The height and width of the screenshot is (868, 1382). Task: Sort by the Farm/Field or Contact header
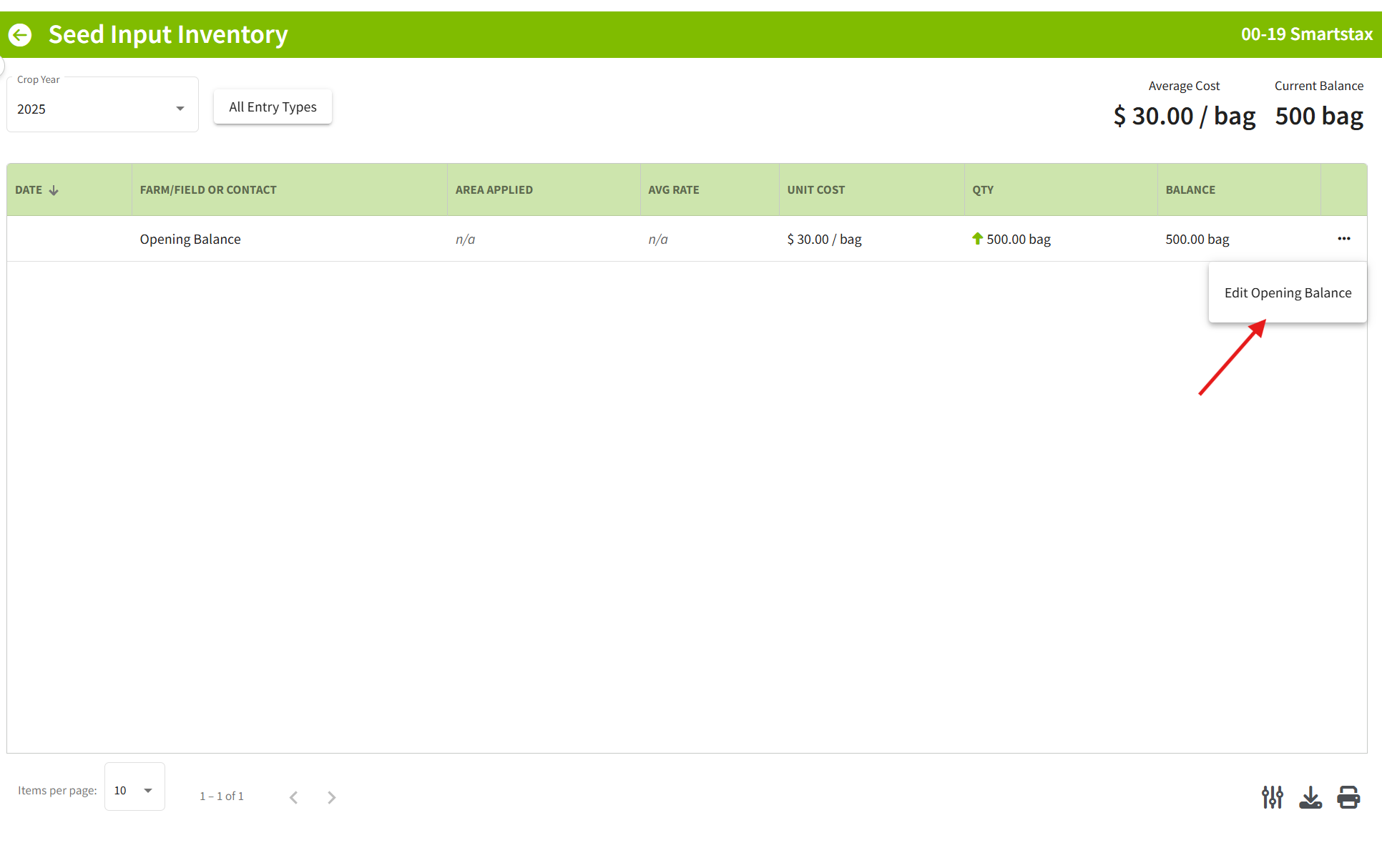208,190
